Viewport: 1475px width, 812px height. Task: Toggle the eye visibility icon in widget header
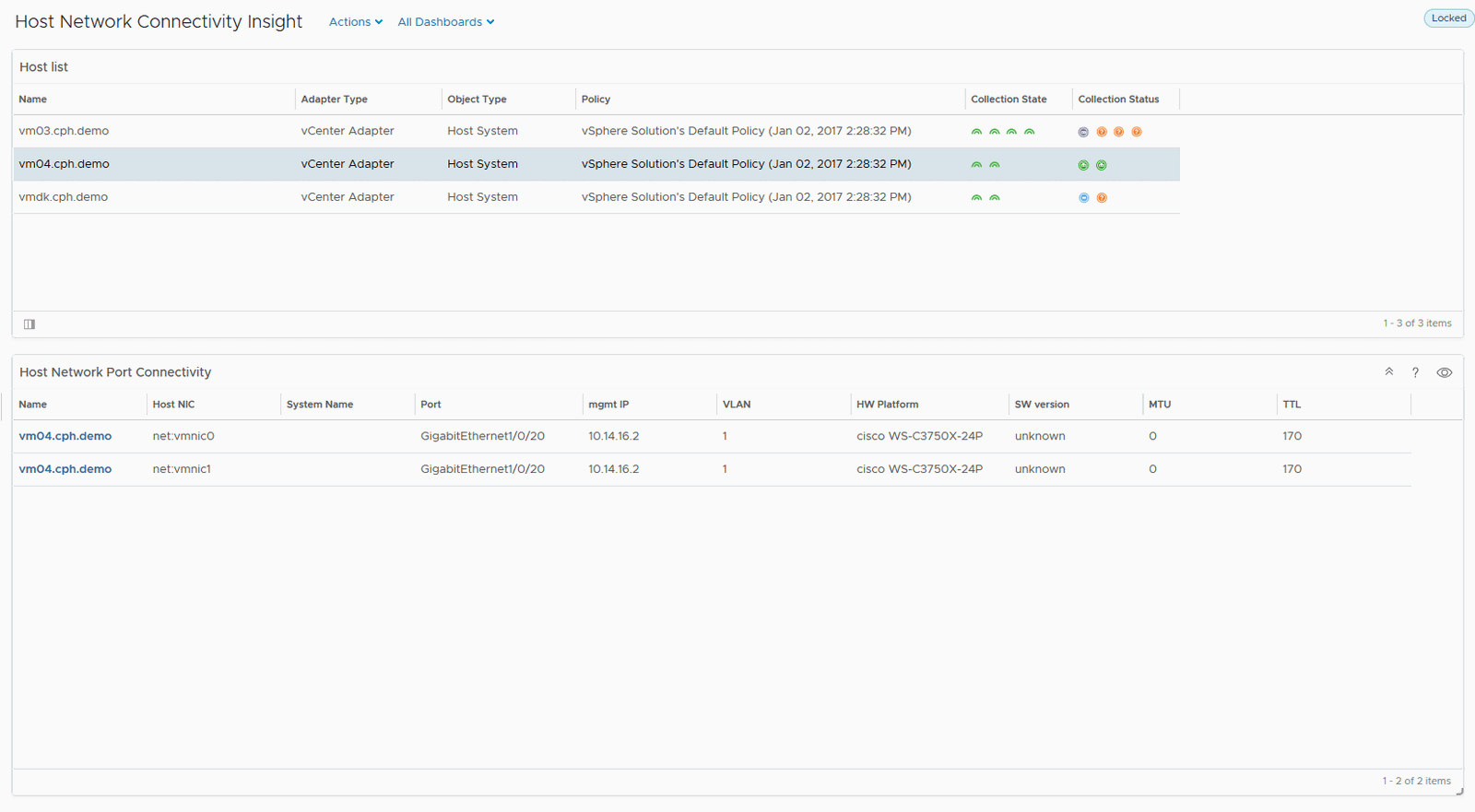[1444, 372]
